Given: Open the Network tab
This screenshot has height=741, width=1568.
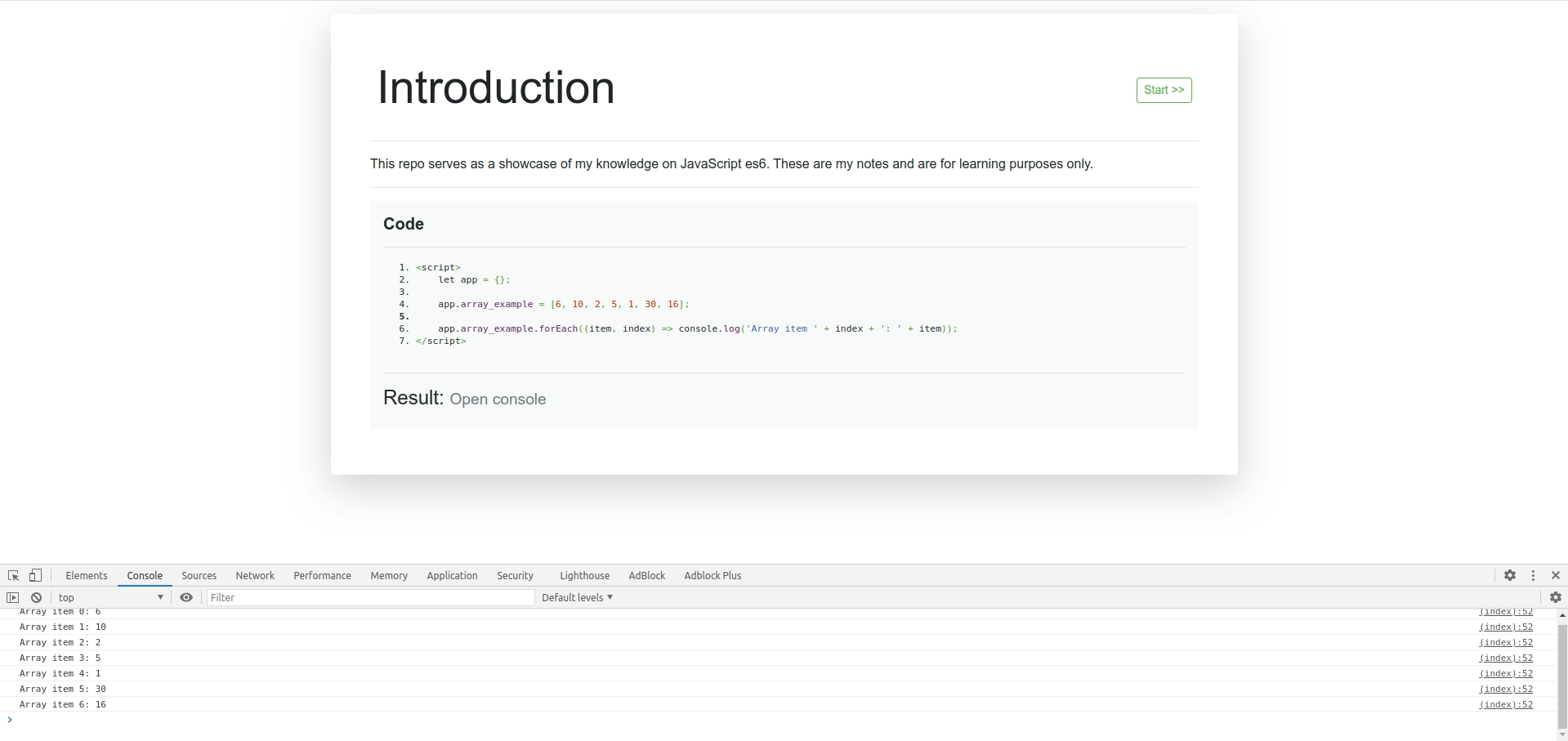Looking at the screenshot, I should (x=255, y=576).
